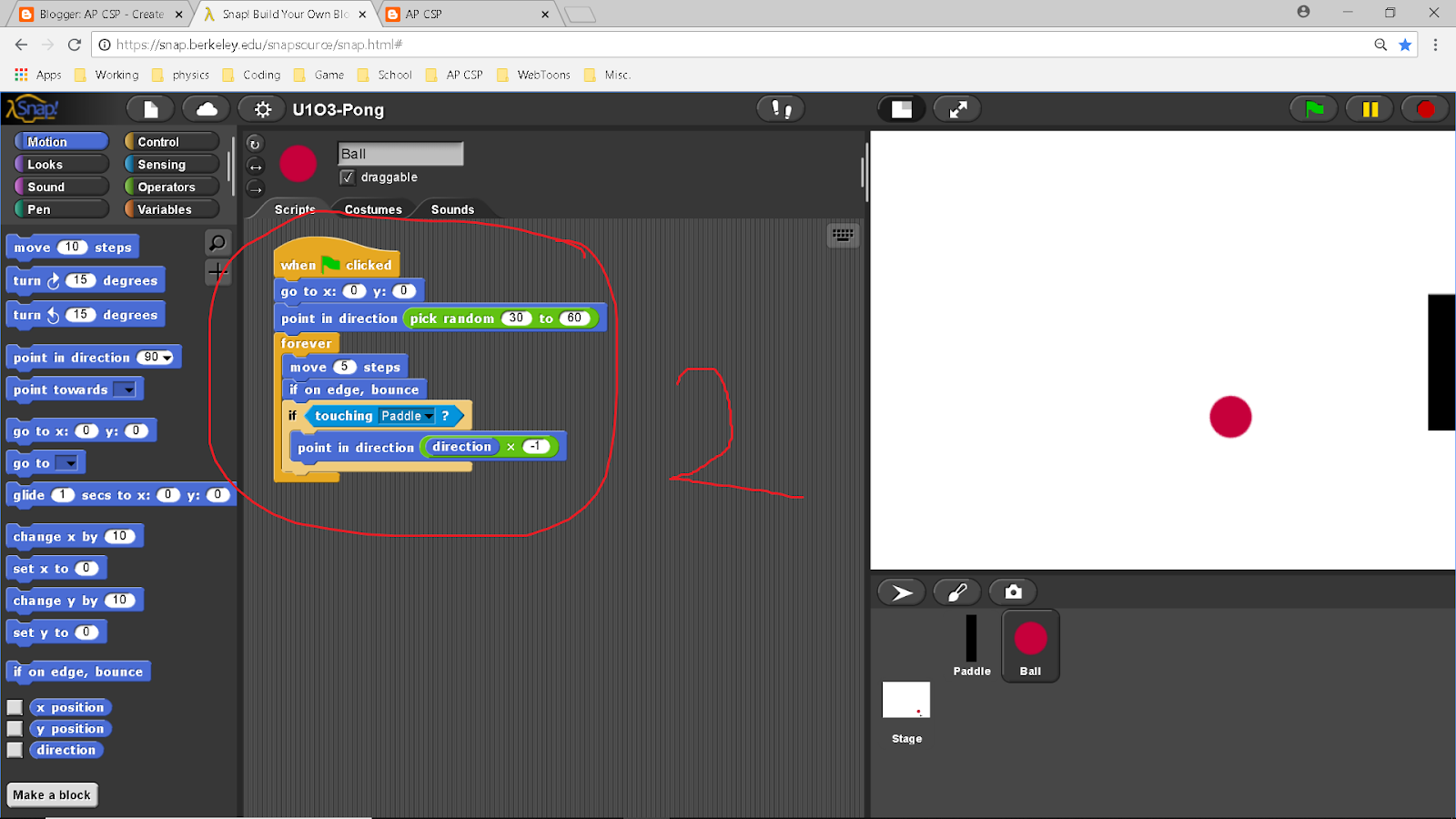Reload the page in Chrome
This screenshot has height=819, width=1456.
pyautogui.click(x=75, y=45)
